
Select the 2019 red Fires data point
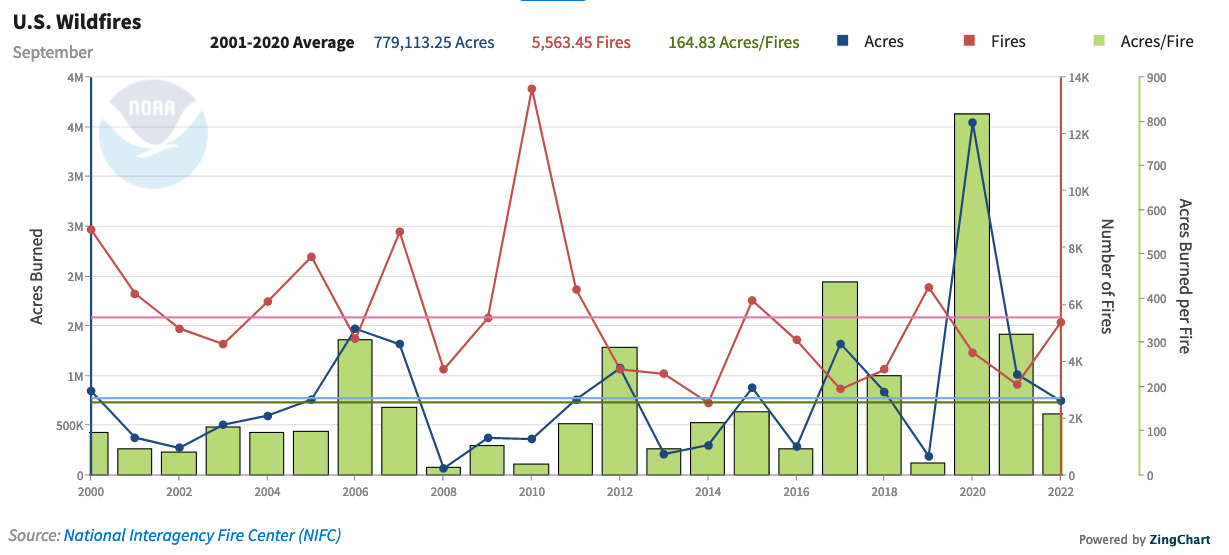(928, 288)
